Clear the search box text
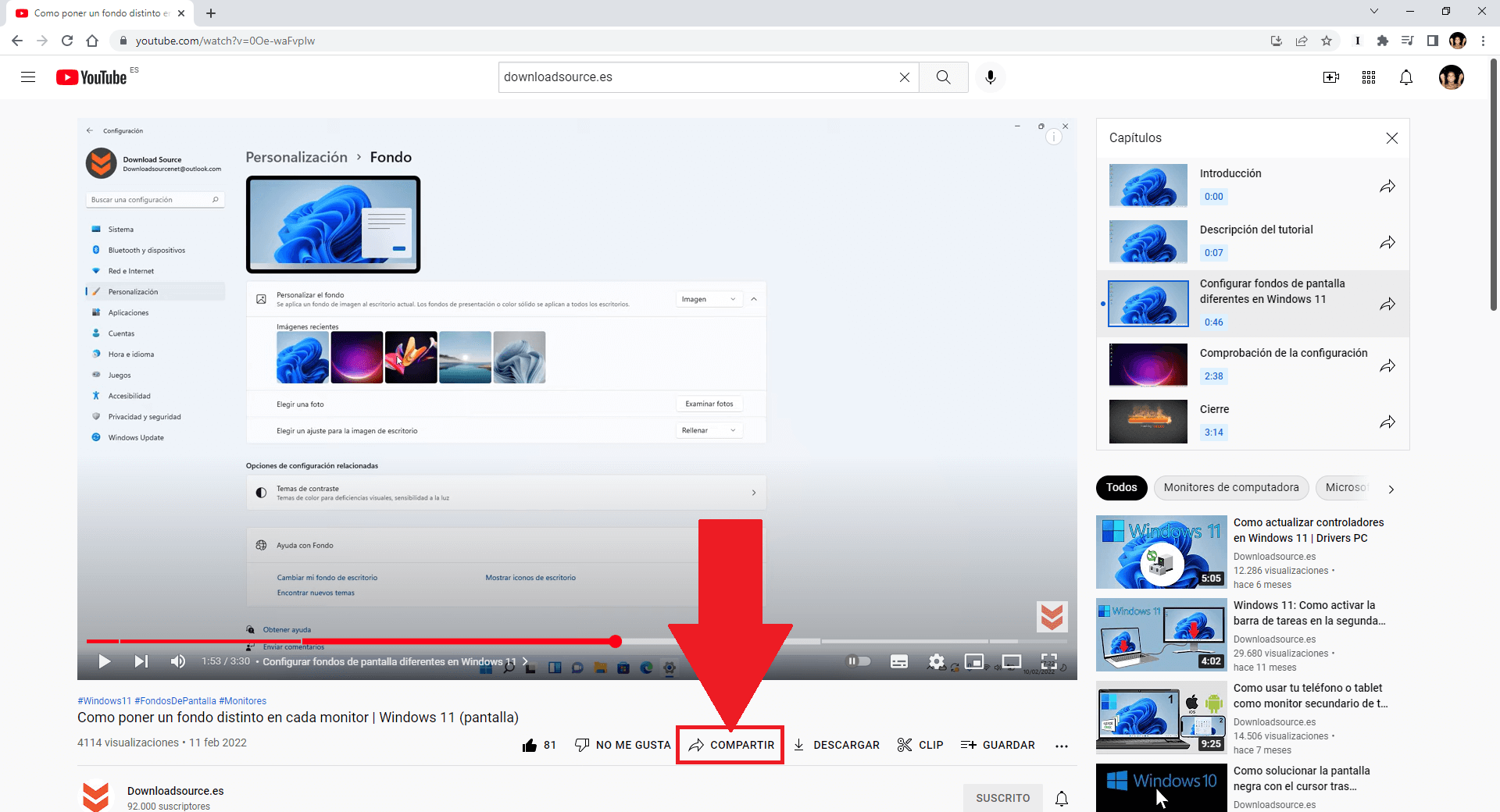This screenshot has height=812, width=1500. click(904, 77)
